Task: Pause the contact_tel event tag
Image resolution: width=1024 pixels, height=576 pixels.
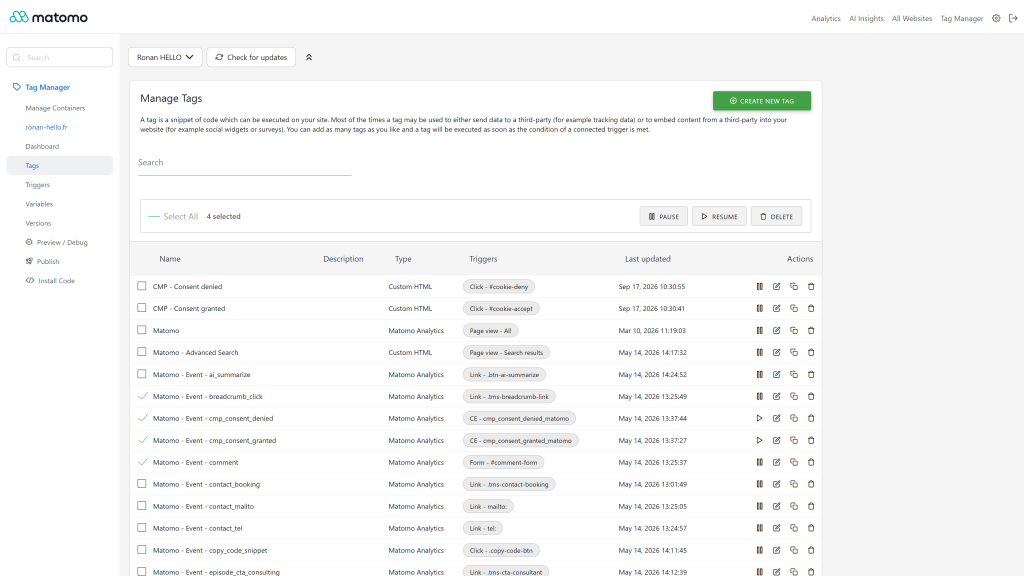Action: tap(760, 528)
